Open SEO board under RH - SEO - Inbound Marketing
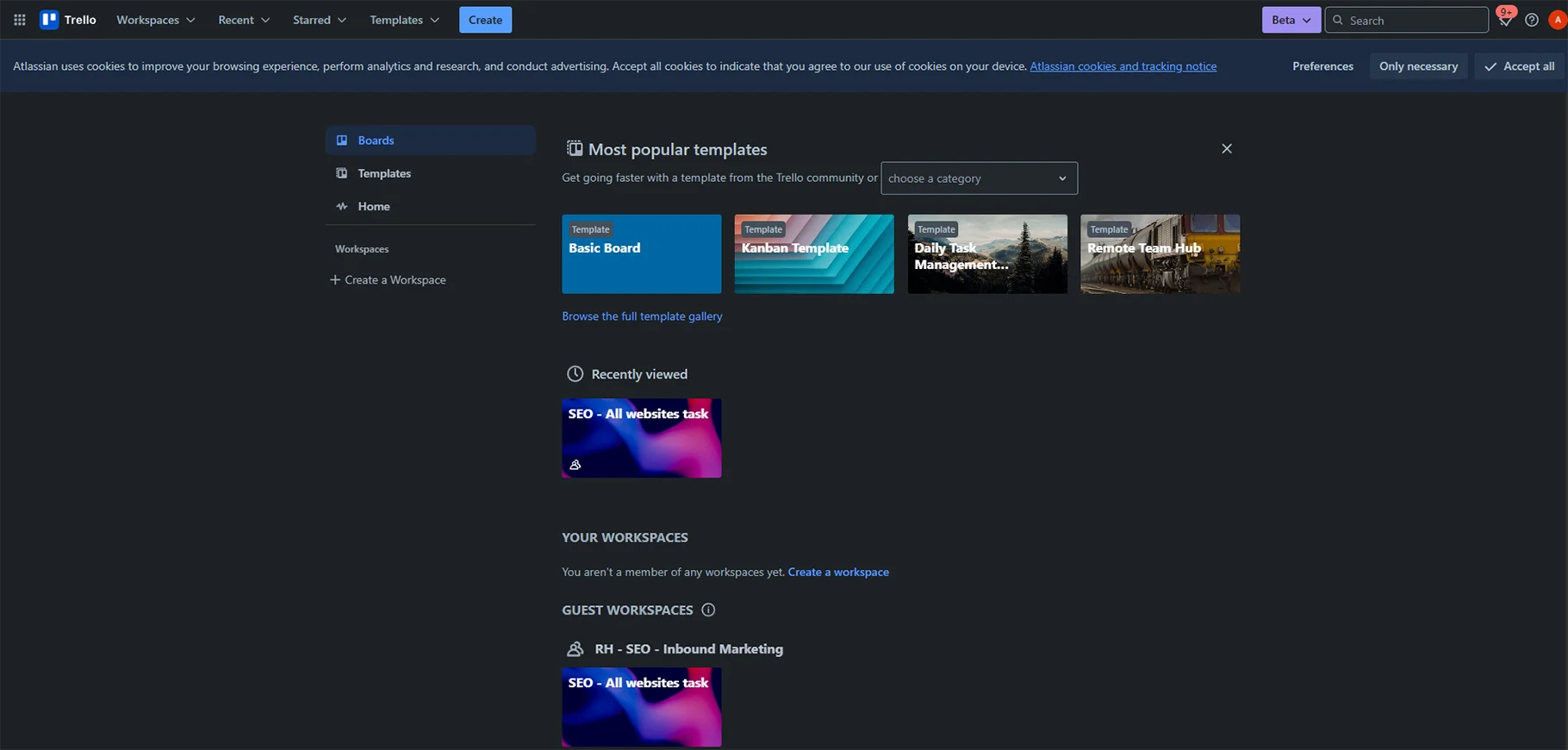 642,707
